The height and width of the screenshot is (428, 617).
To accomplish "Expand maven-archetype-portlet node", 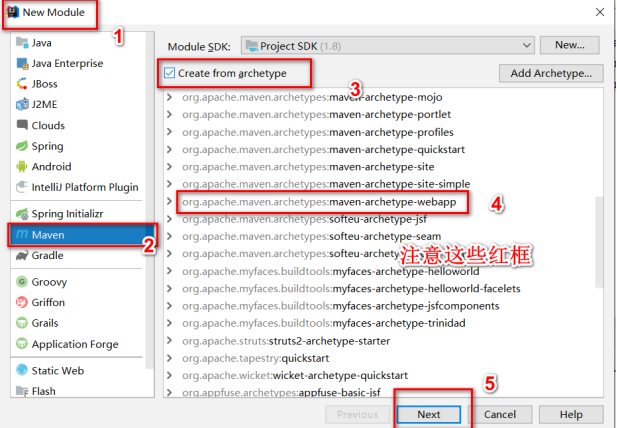I will 170,114.
